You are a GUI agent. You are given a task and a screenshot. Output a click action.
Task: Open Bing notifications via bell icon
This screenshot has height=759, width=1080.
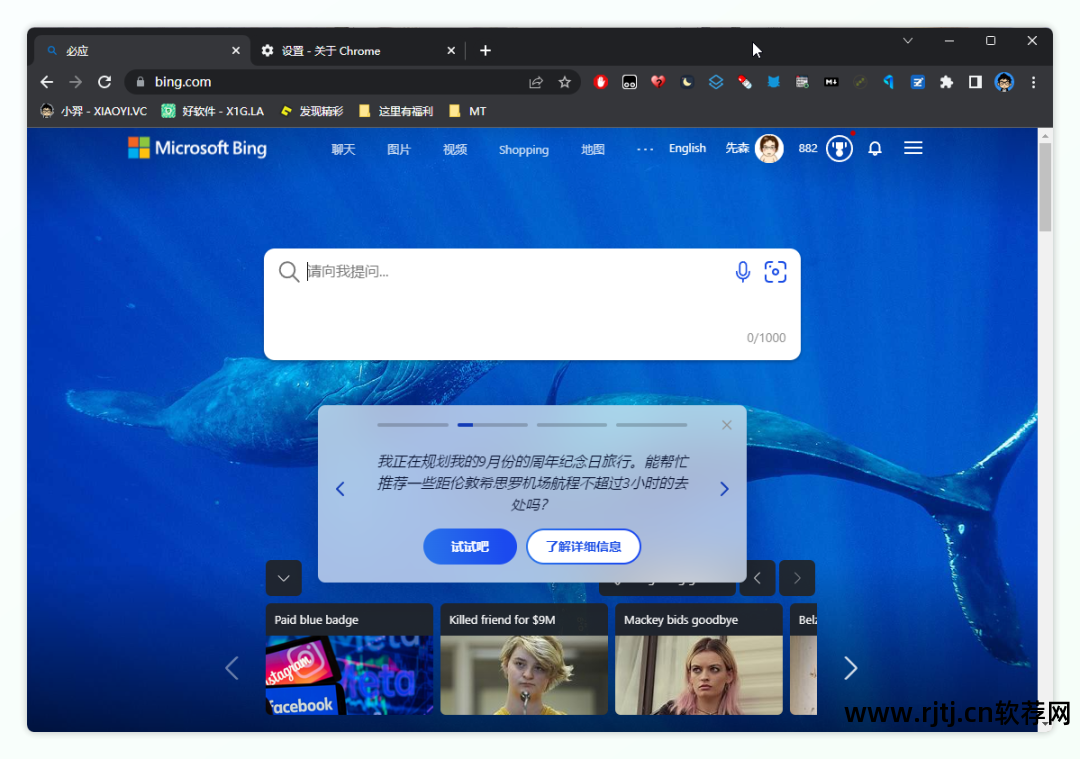[875, 148]
